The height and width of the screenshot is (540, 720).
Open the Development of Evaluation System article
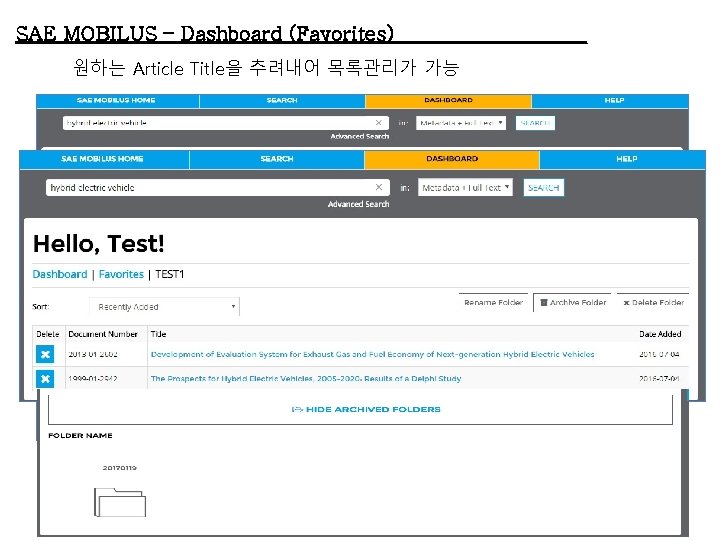click(x=372, y=354)
